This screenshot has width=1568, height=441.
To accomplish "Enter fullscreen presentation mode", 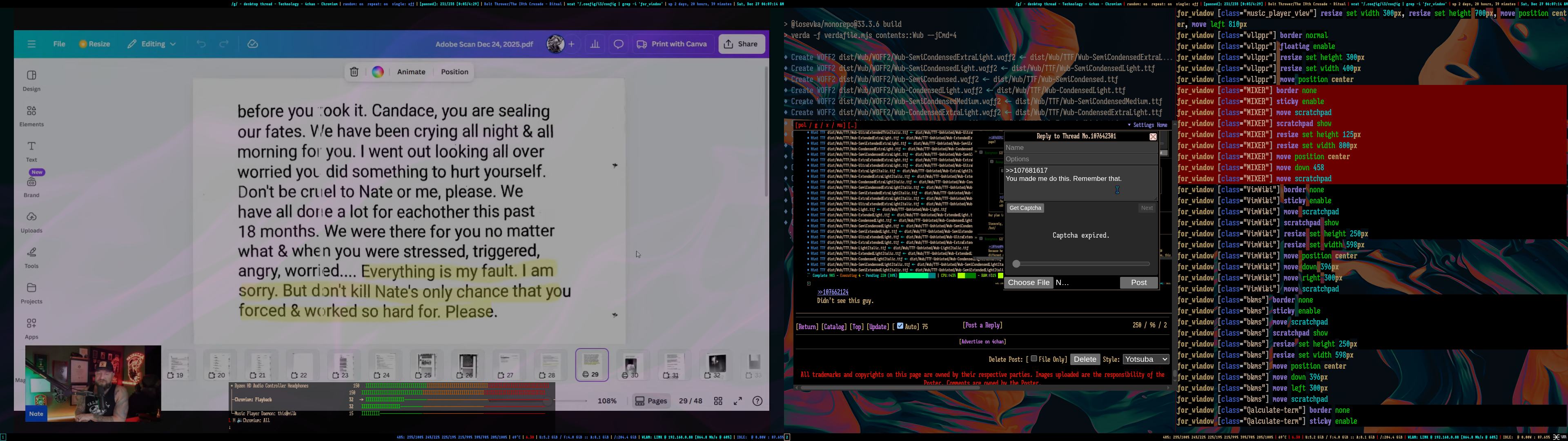I will pyautogui.click(x=738, y=401).
